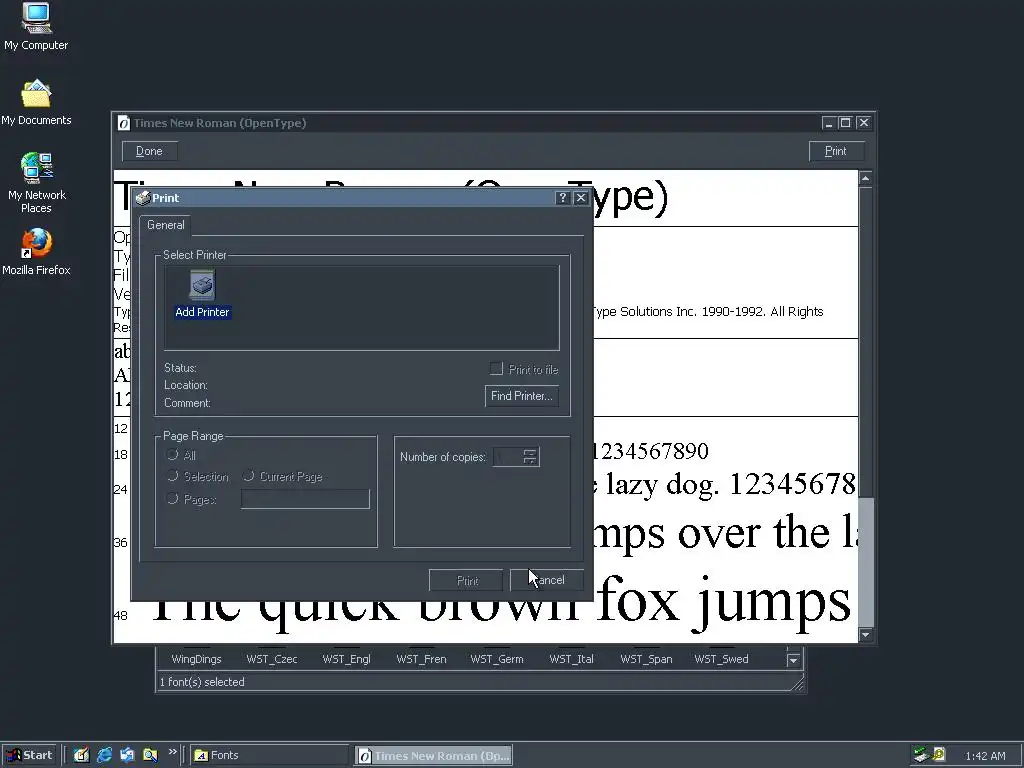Open My Documents desktop icon
The image size is (1024, 768).
(x=36, y=102)
